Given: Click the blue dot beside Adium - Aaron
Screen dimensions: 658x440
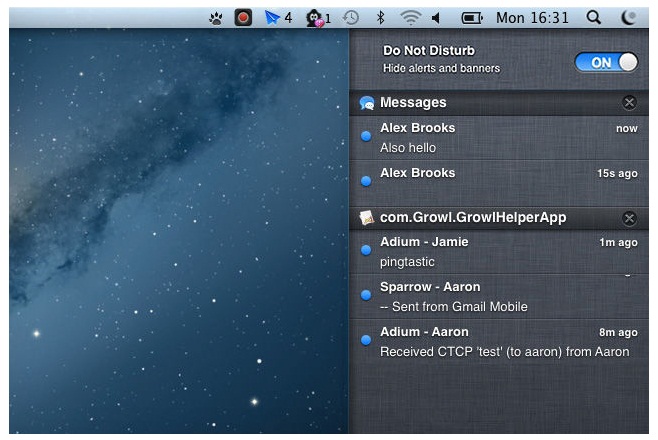Looking at the screenshot, I should (x=366, y=340).
